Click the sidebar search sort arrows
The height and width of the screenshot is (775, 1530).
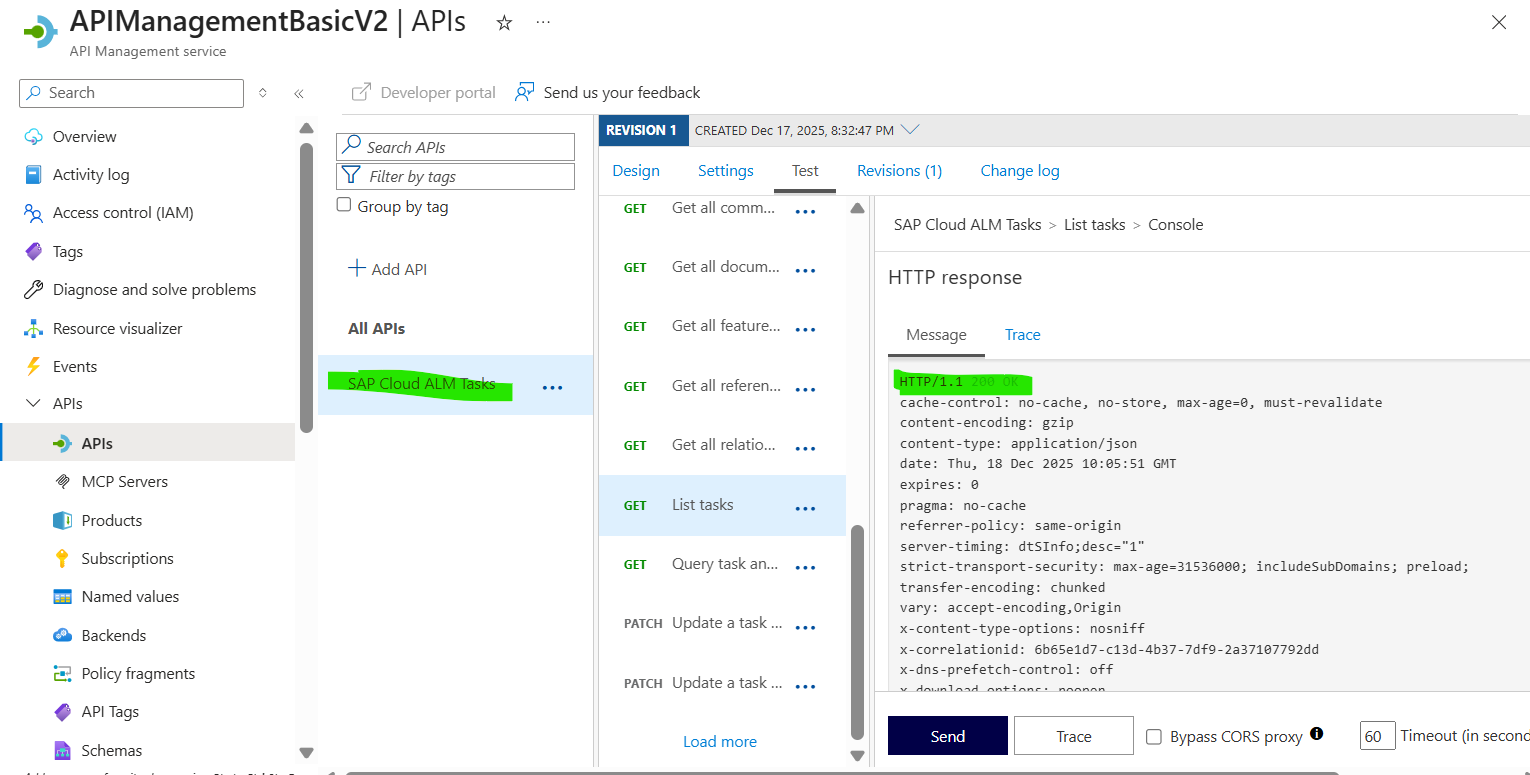pyautogui.click(x=262, y=93)
